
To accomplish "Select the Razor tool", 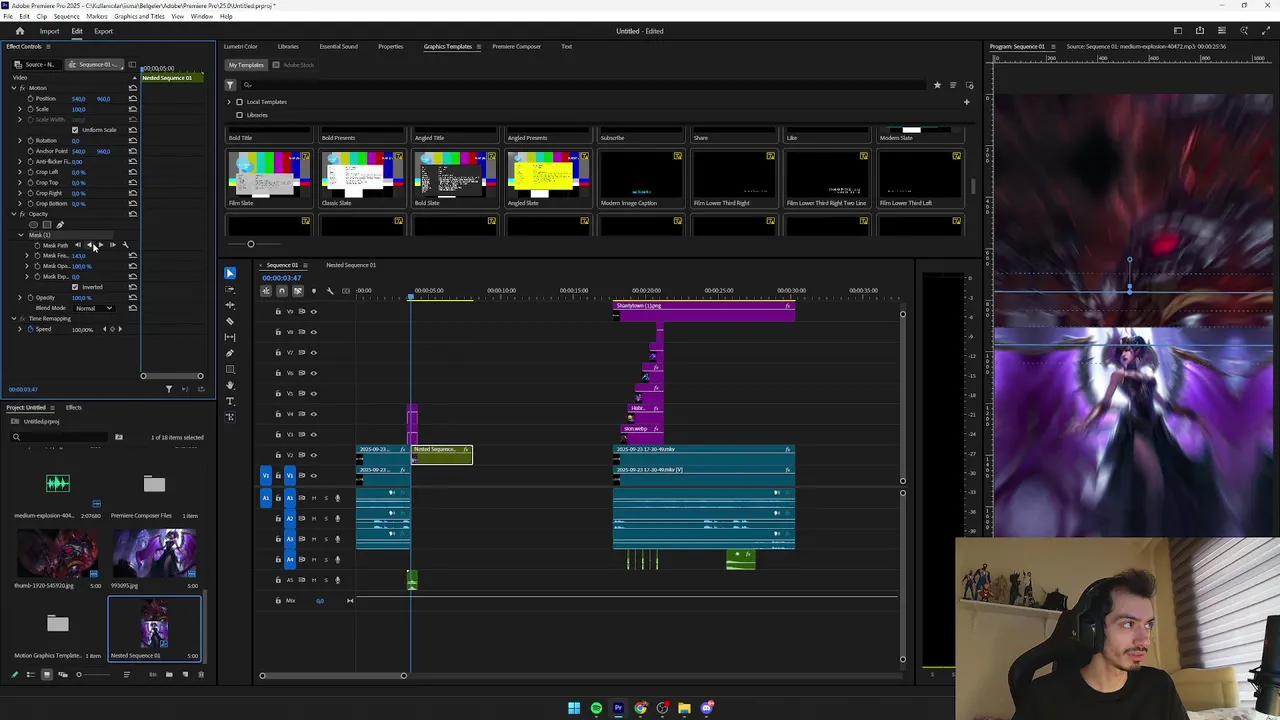I will (230, 321).
